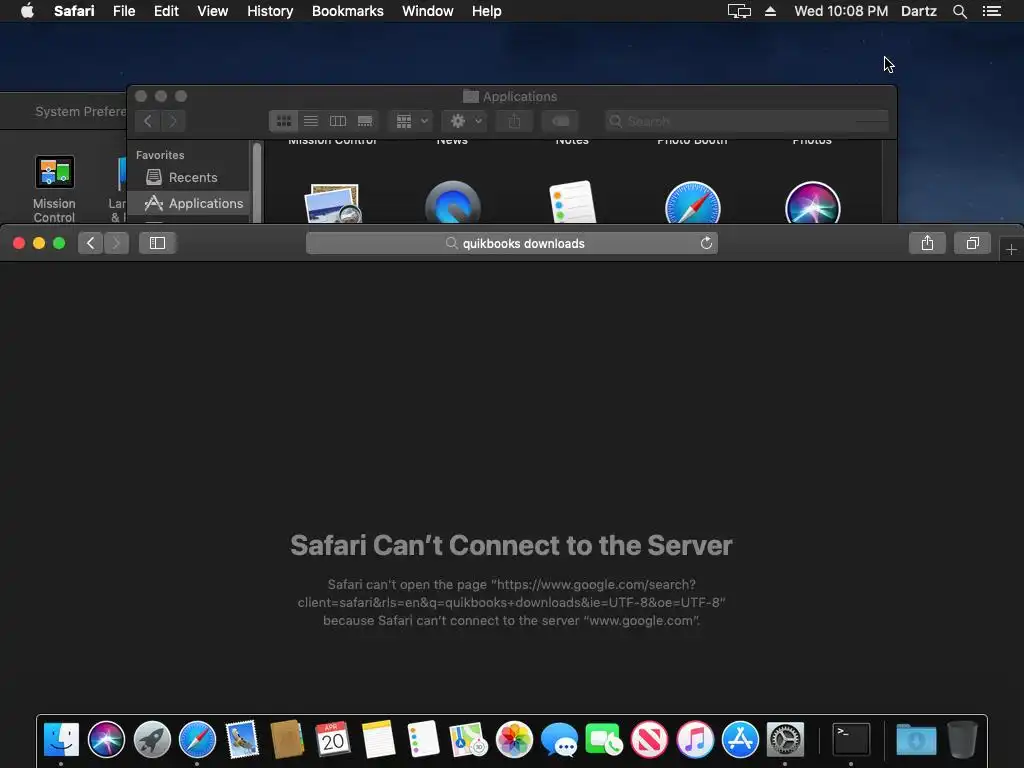Open Edit menu
This screenshot has height=768, width=1024.
[166, 11]
